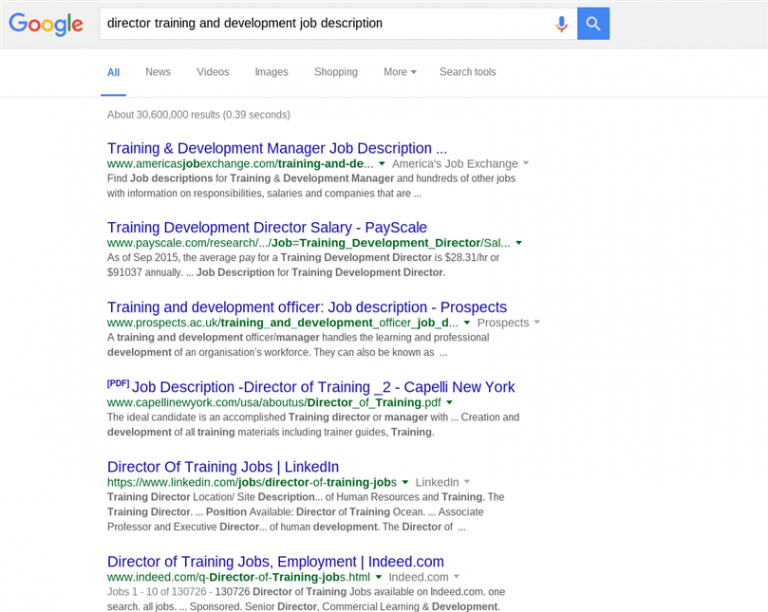
Task: Open Training & Development Manager Job Description result
Action: (277, 148)
